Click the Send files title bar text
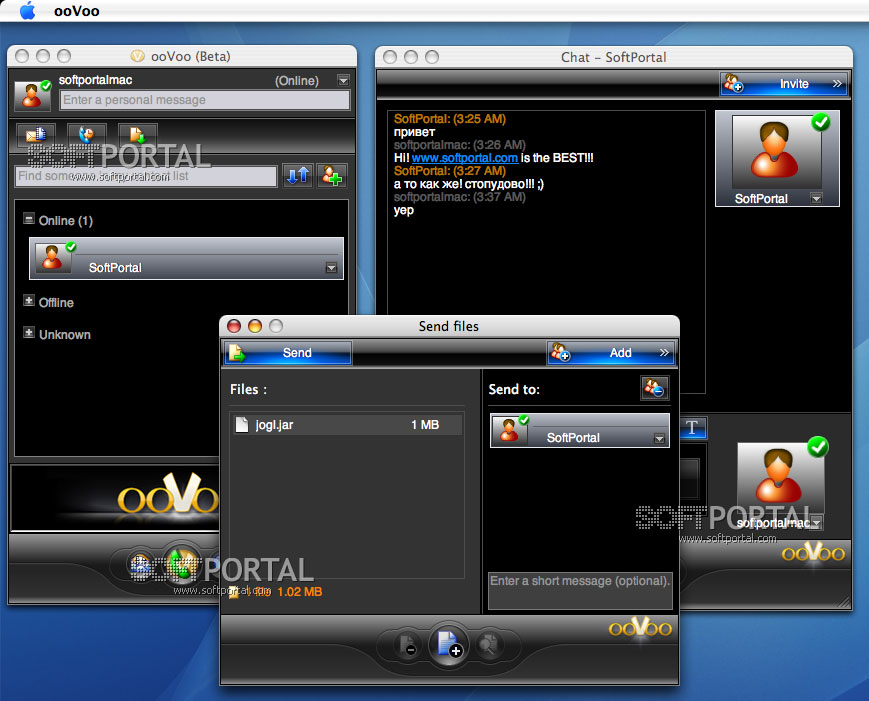The height and width of the screenshot is (701, 869). [x=448, y=326]
